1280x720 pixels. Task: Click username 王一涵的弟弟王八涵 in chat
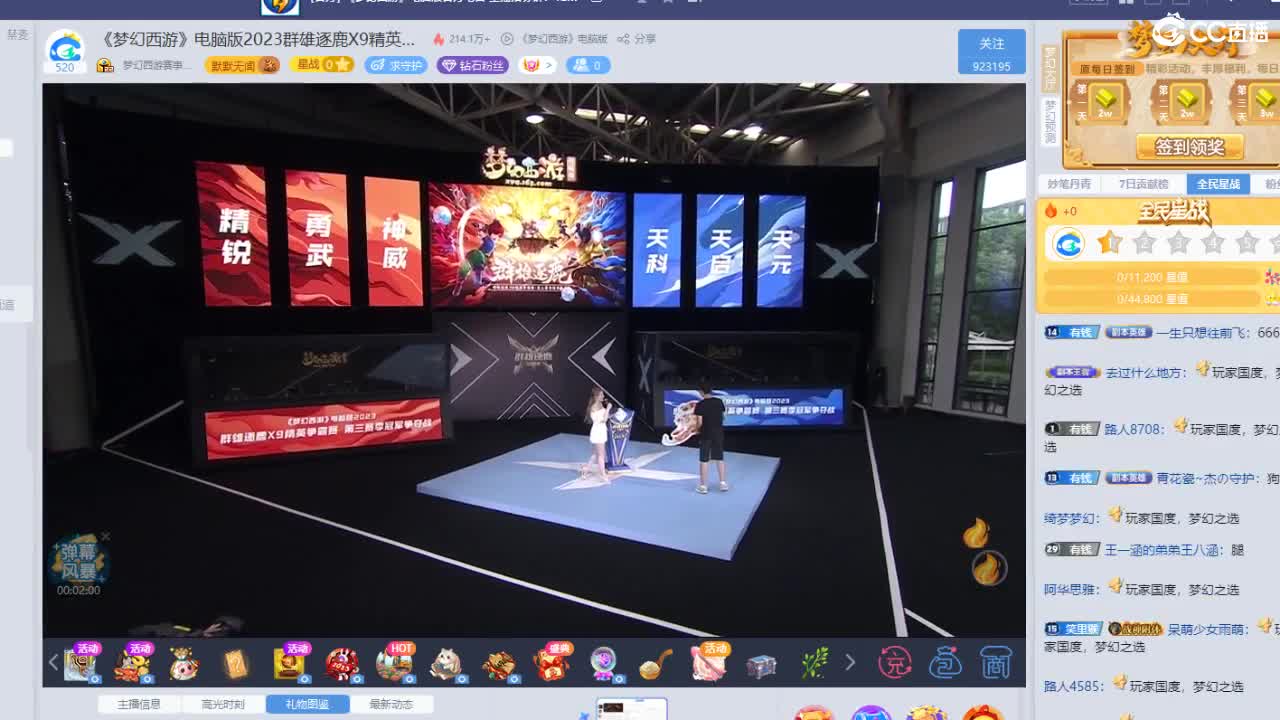[1162, 550]
